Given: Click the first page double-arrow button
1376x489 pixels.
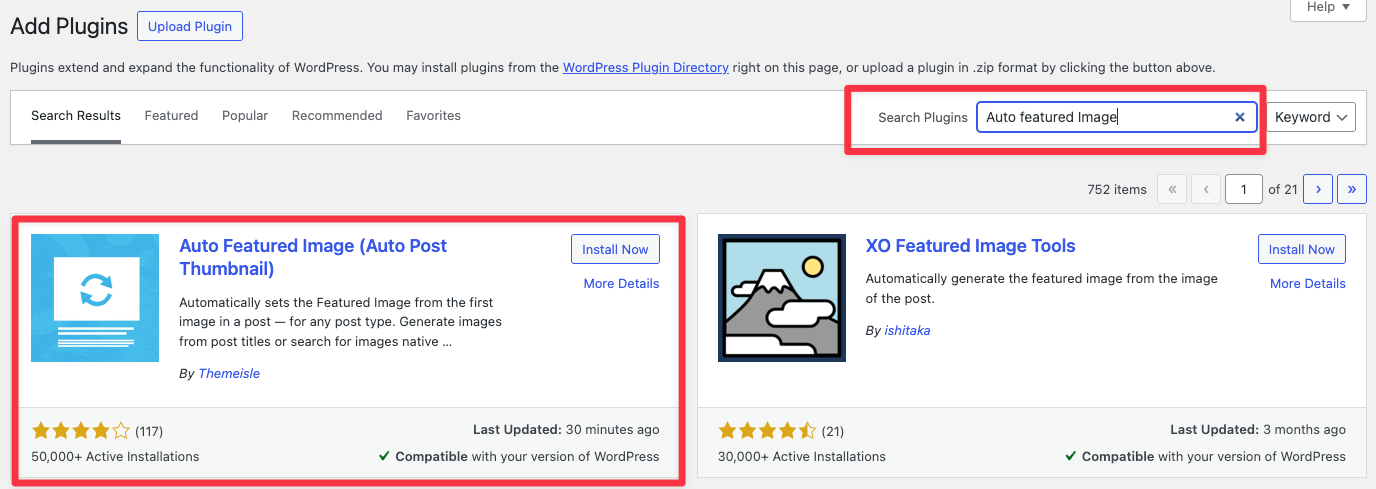Looking at the screenshot, I should [x=1172, y=189].
